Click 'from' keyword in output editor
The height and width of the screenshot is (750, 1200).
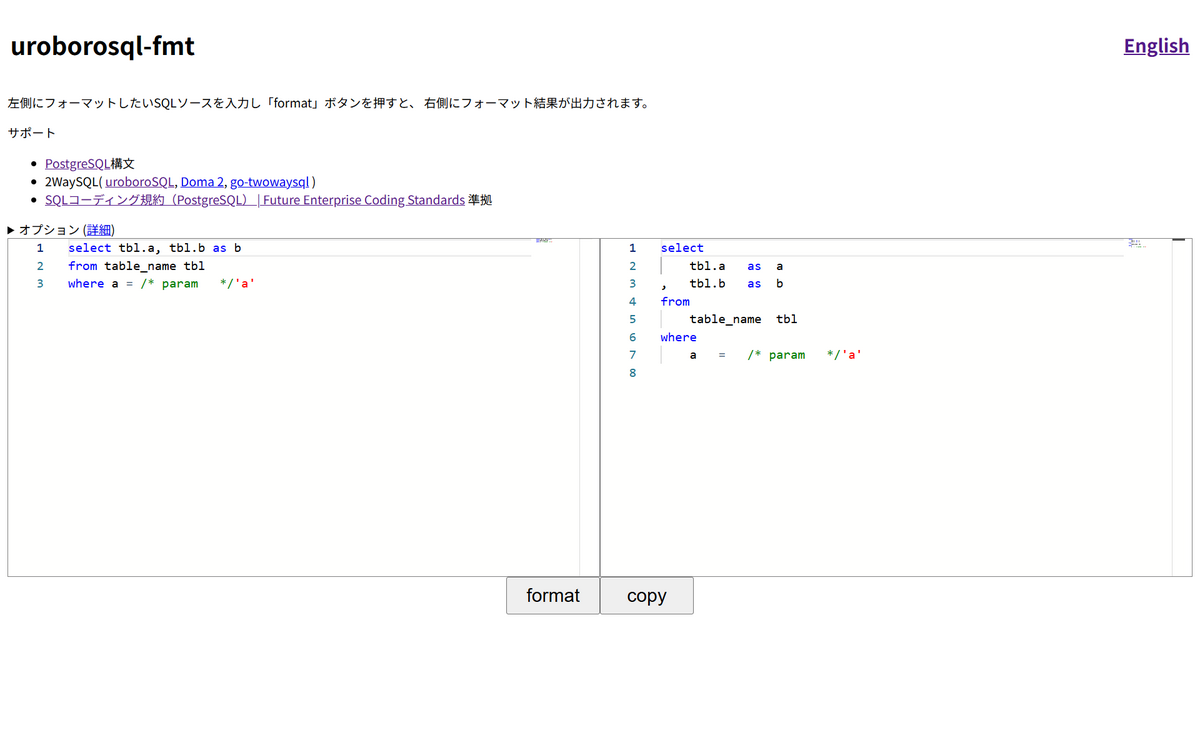[675, 302]
